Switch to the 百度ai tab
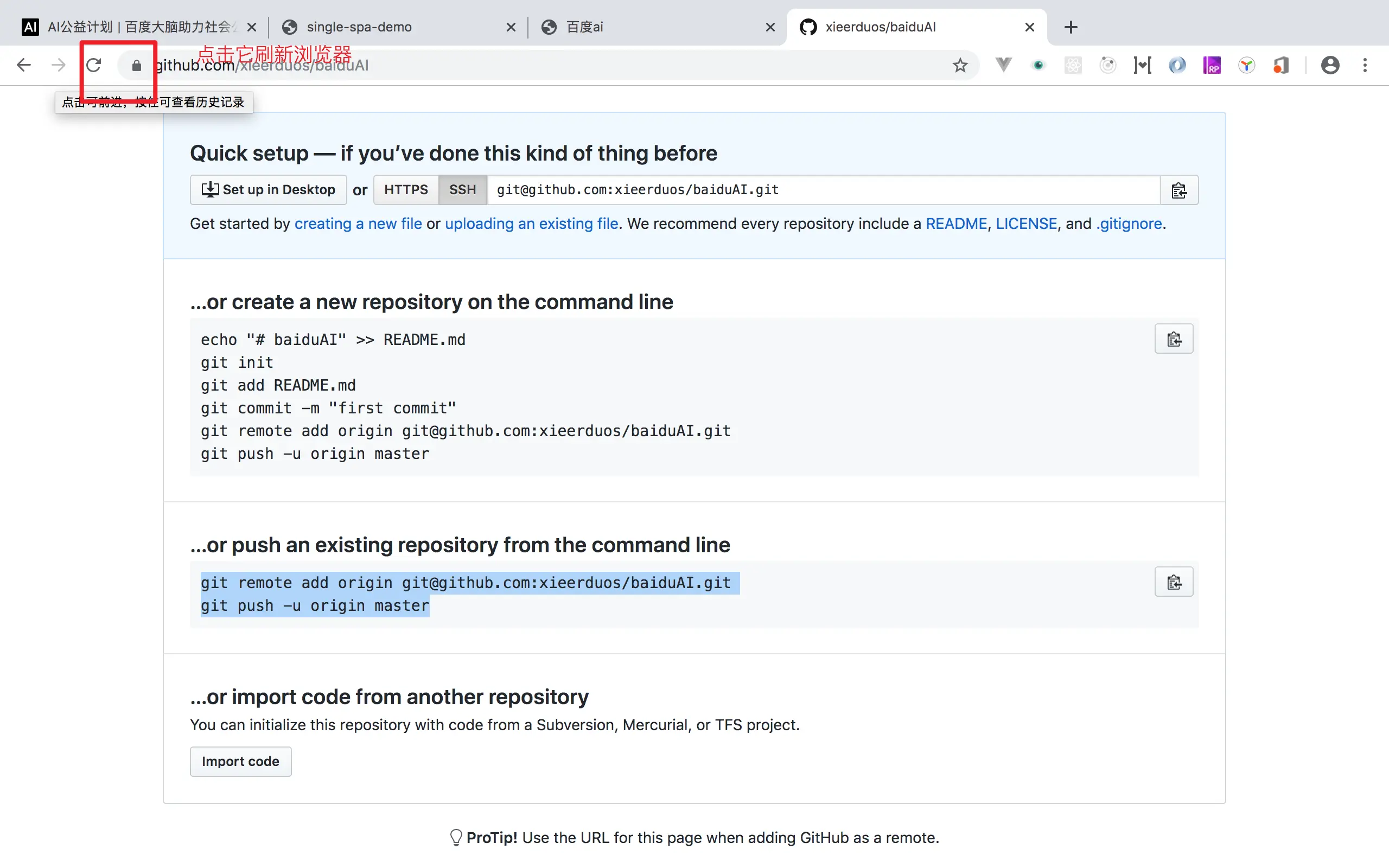1389x868 pixels. pos(584,27)
